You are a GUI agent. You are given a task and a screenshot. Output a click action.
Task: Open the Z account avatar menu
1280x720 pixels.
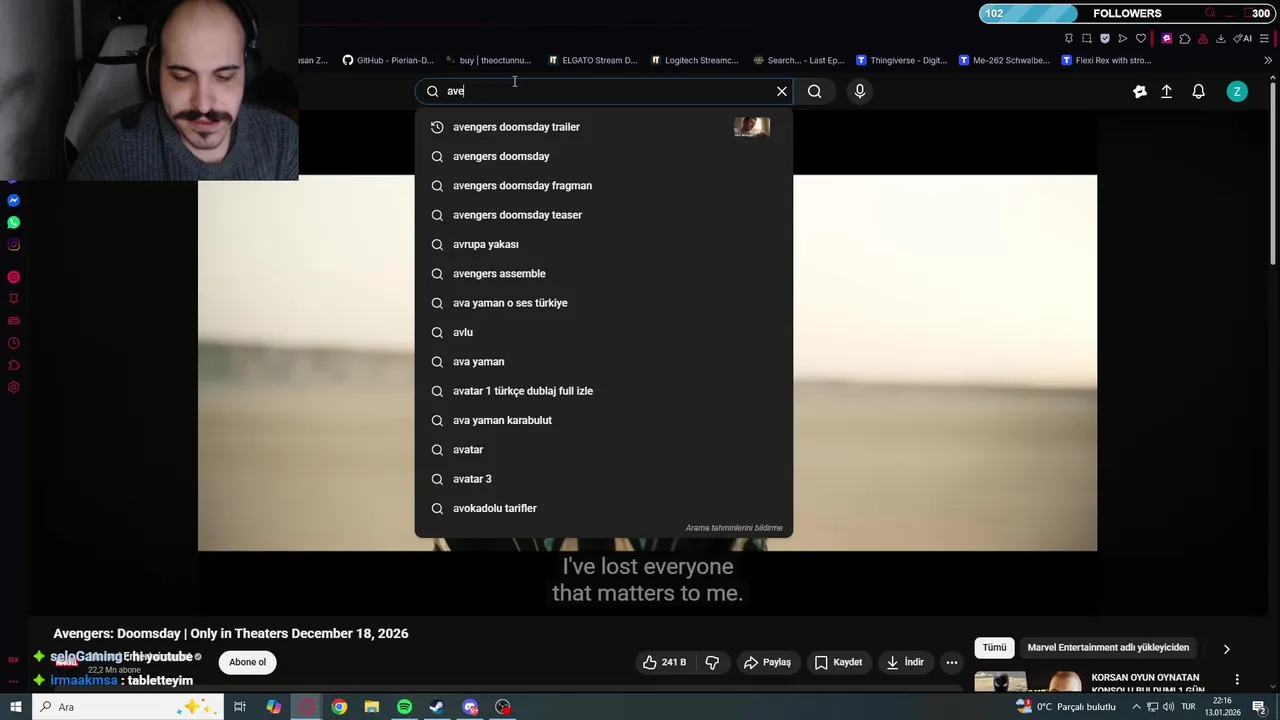[1237, 91]
